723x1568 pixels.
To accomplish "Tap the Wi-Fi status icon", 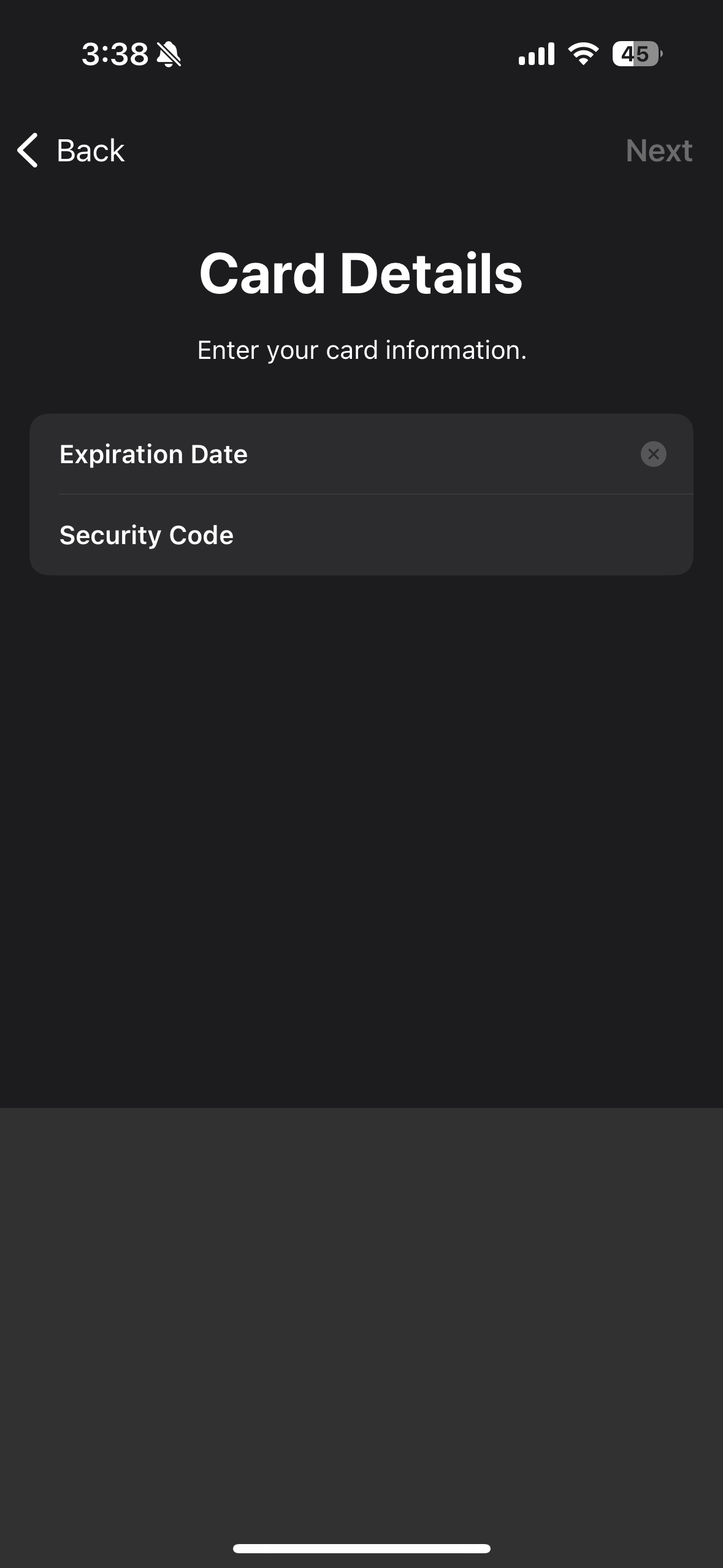I will click(583, 54).
